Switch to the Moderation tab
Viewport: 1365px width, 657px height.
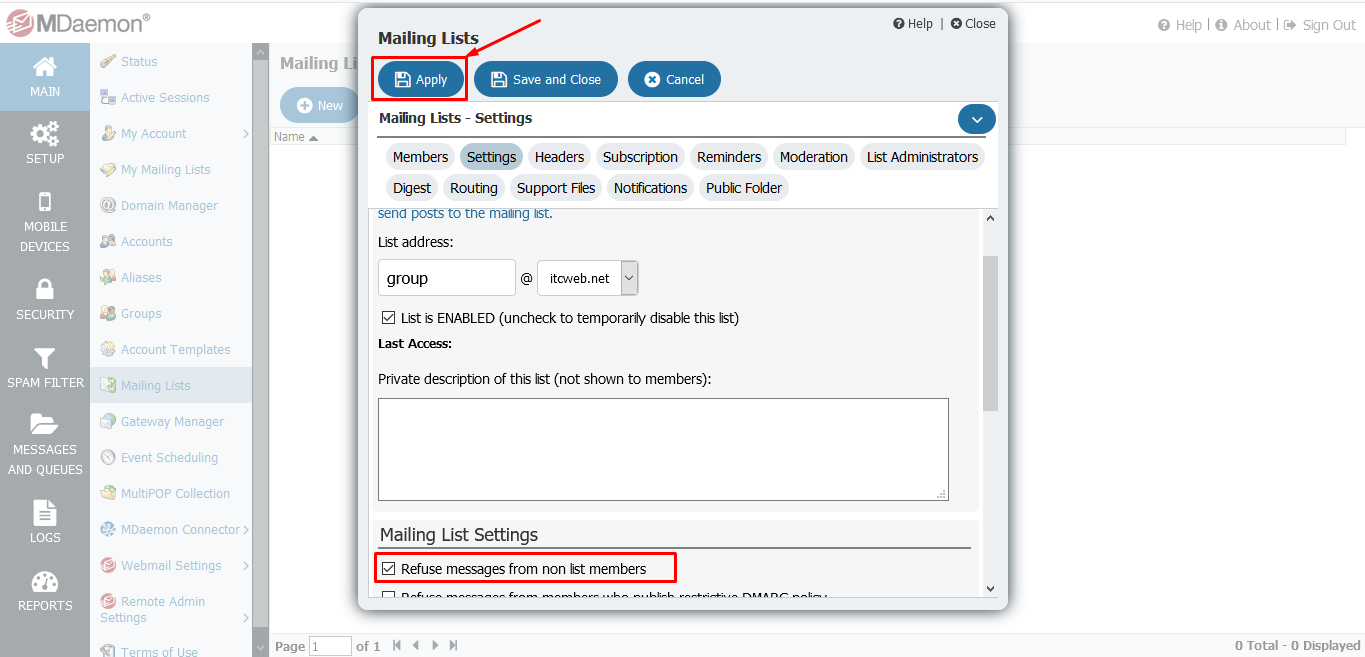(x=814, y=157)
